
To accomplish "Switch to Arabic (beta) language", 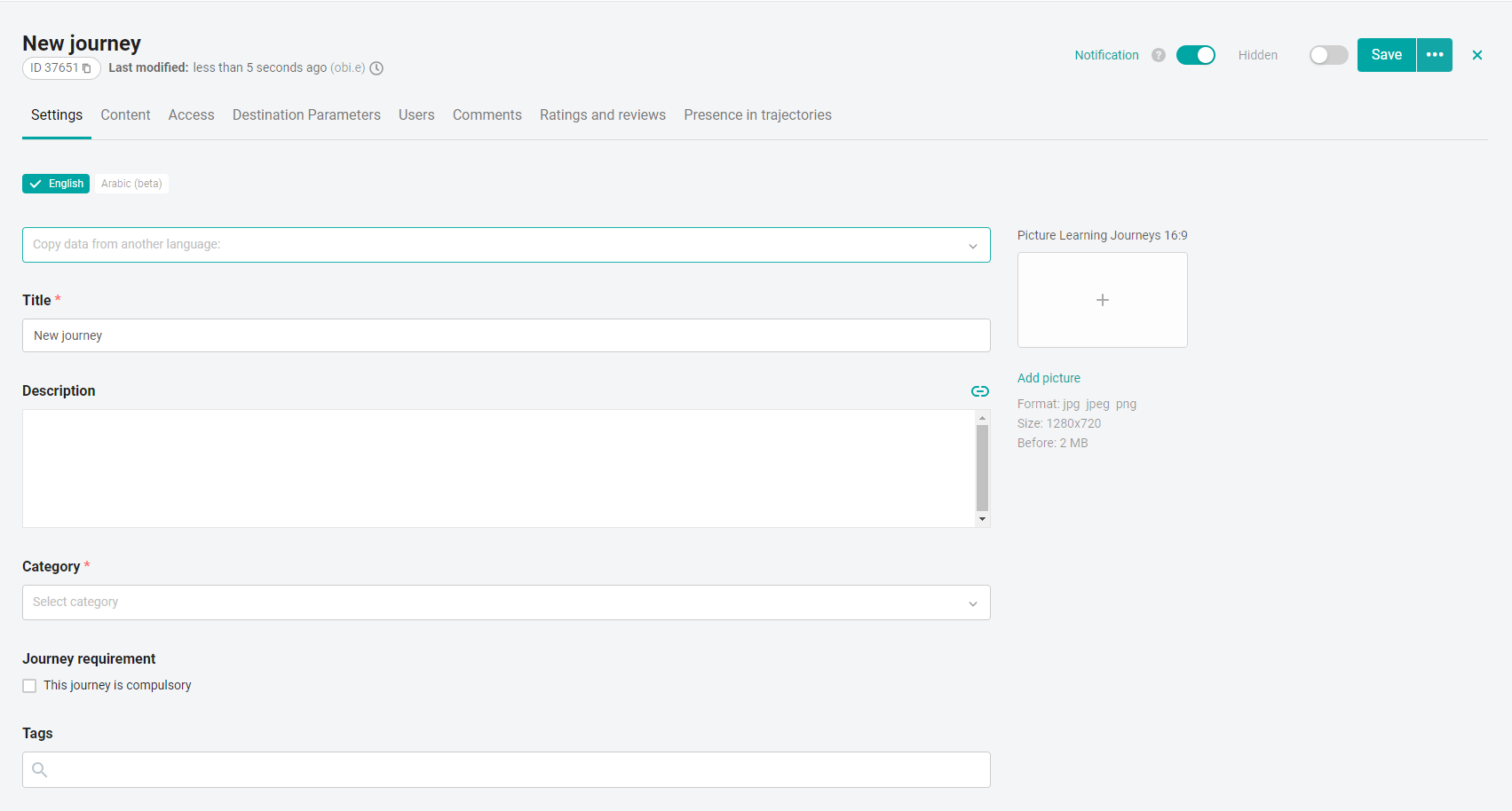I will tap(131, 184).
